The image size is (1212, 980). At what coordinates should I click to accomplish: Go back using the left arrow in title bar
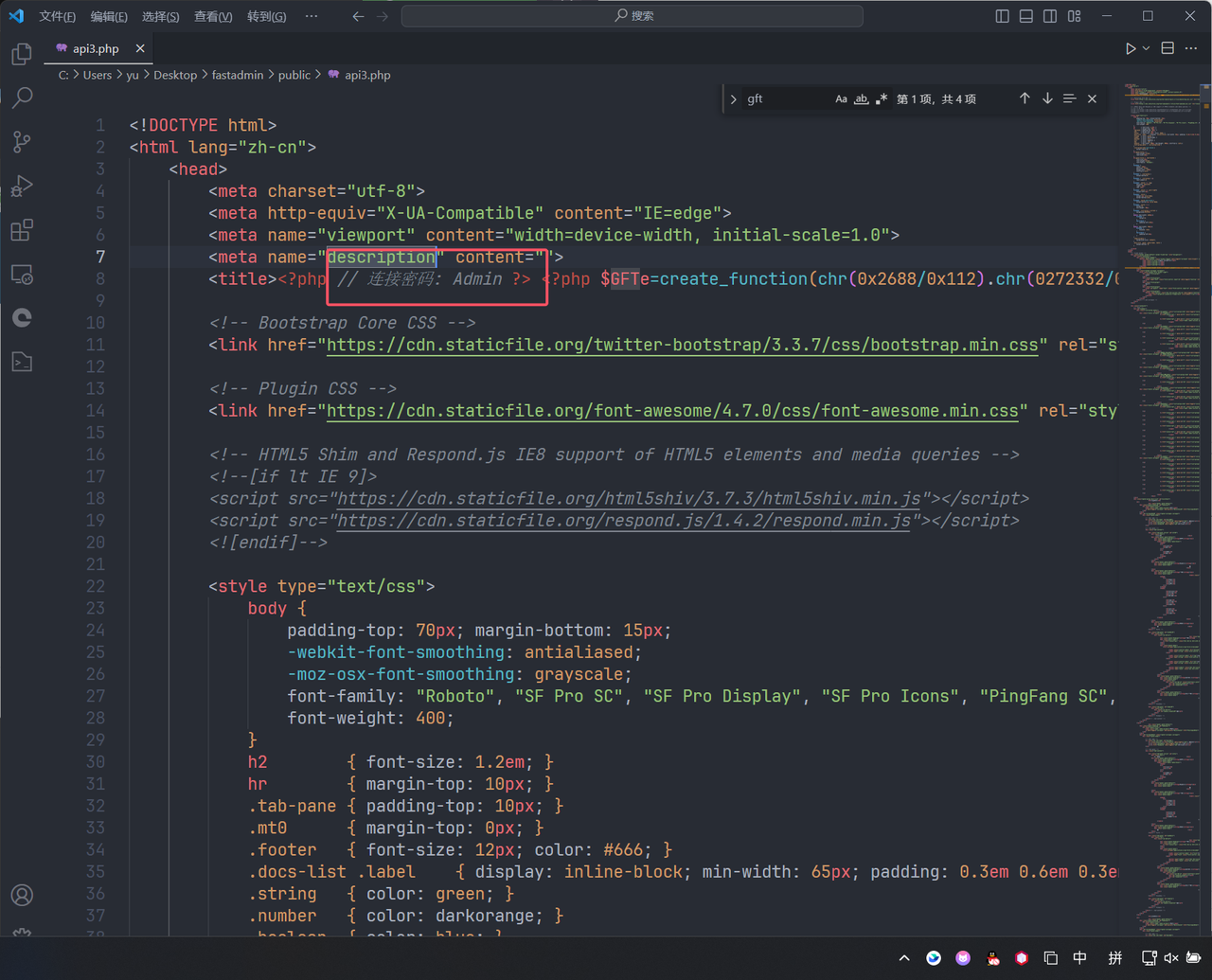point(358,16)
